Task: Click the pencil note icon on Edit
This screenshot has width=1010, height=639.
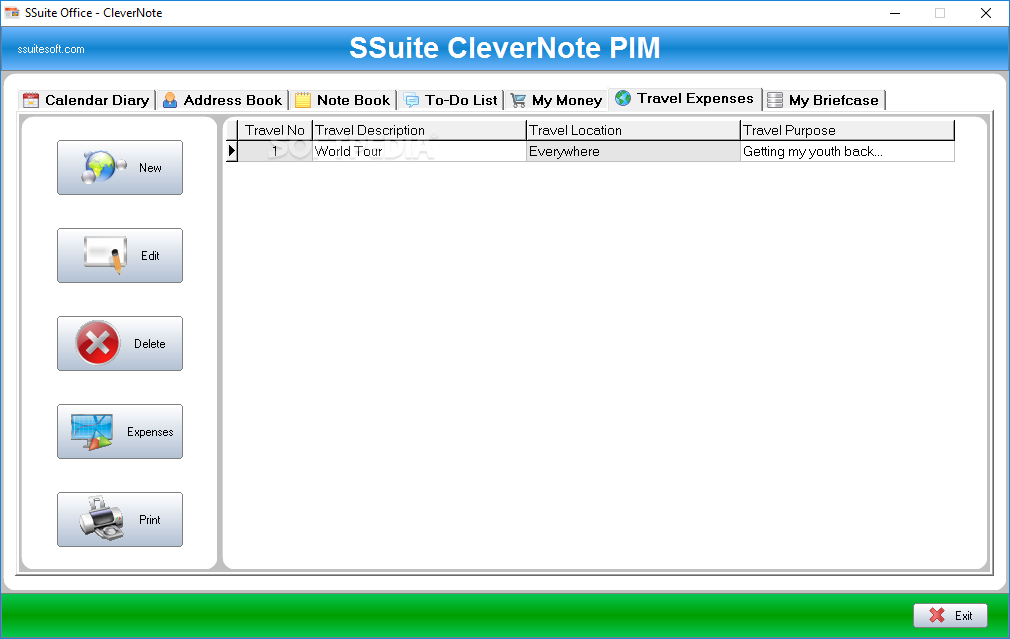Action: (x=104, y=255)
